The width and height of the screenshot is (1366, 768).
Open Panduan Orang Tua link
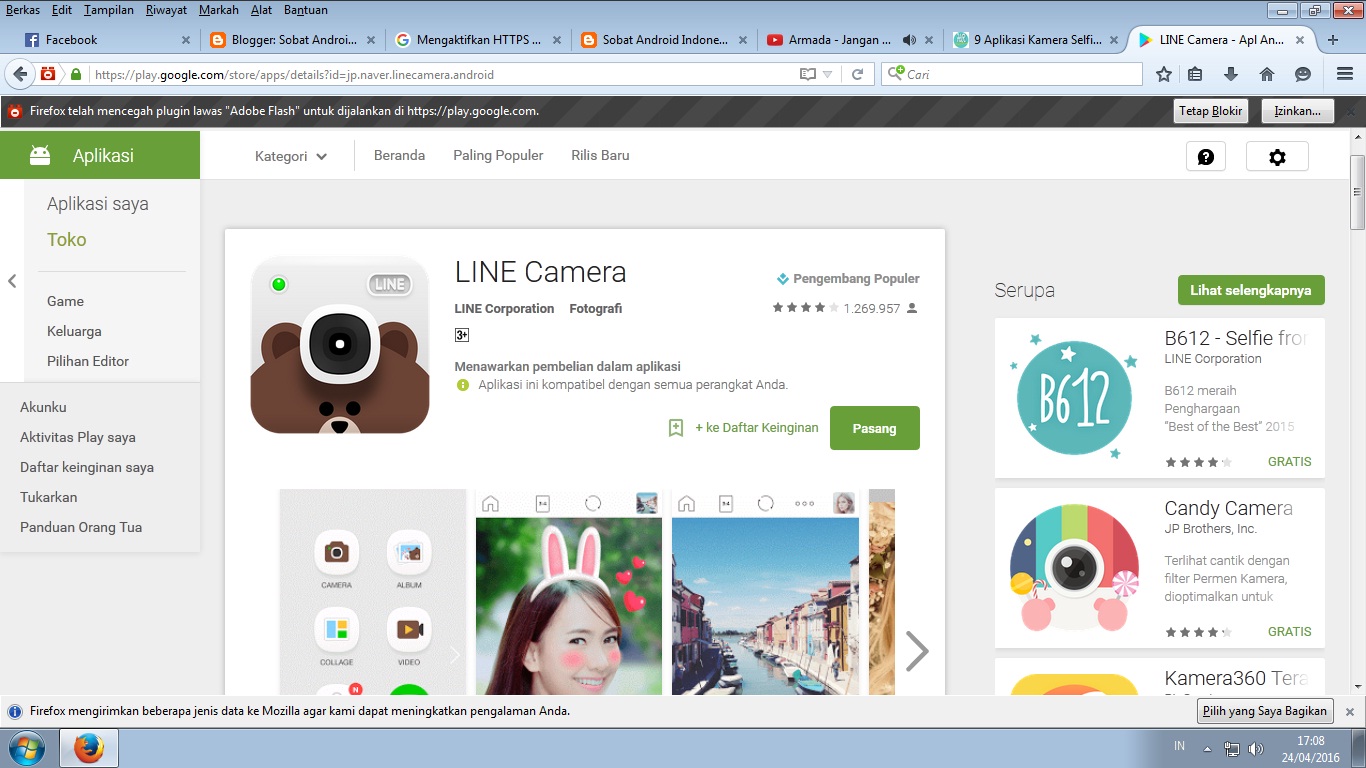tap(81, 527)
